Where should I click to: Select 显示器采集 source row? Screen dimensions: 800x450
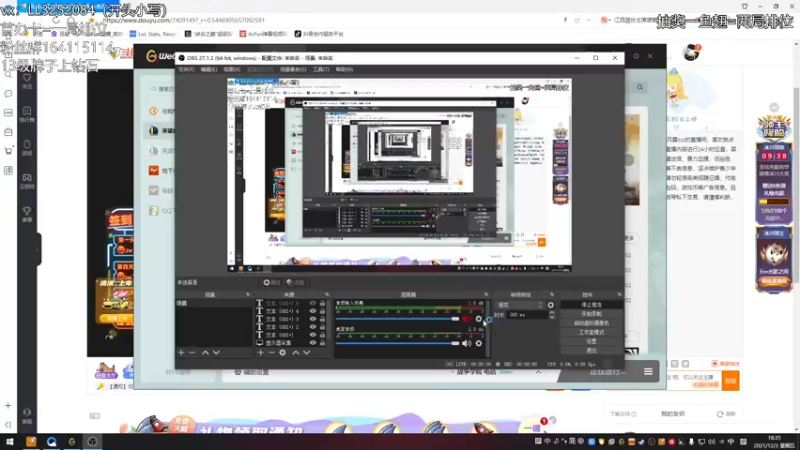[x=290, y=343]
